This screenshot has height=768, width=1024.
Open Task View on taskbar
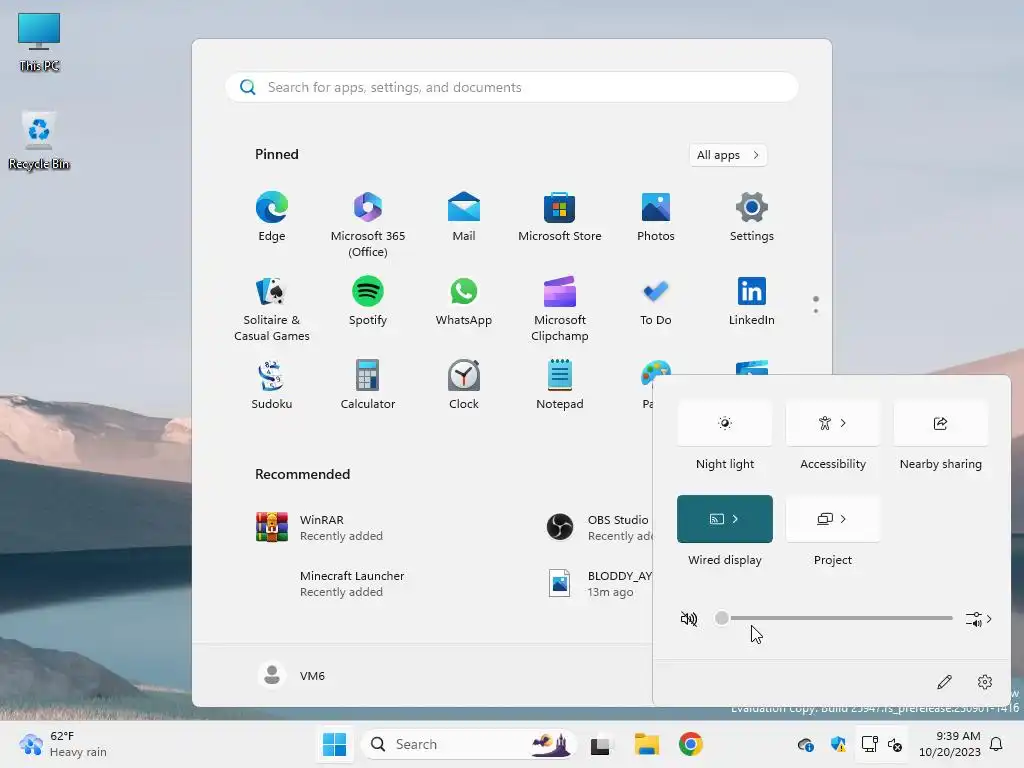600,744
